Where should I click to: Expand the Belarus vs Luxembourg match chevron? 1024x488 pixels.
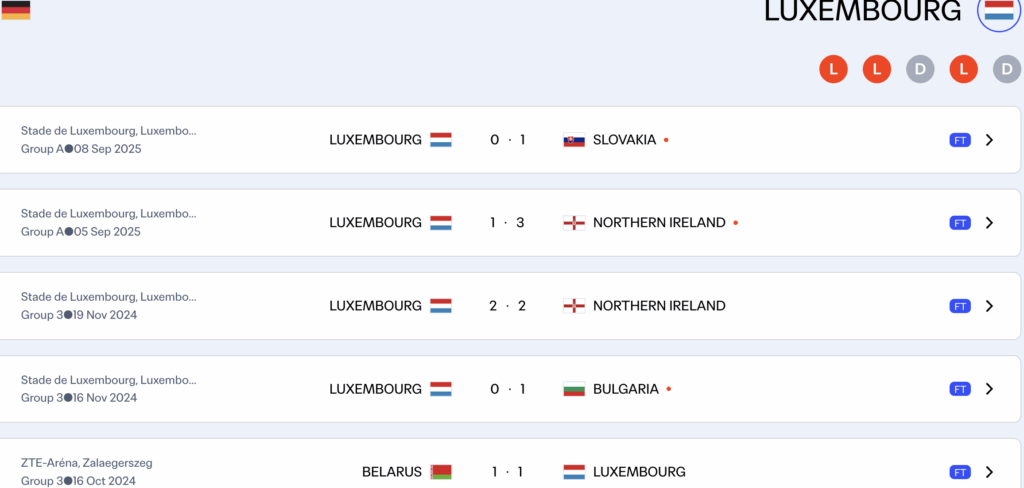pos(989,472)
